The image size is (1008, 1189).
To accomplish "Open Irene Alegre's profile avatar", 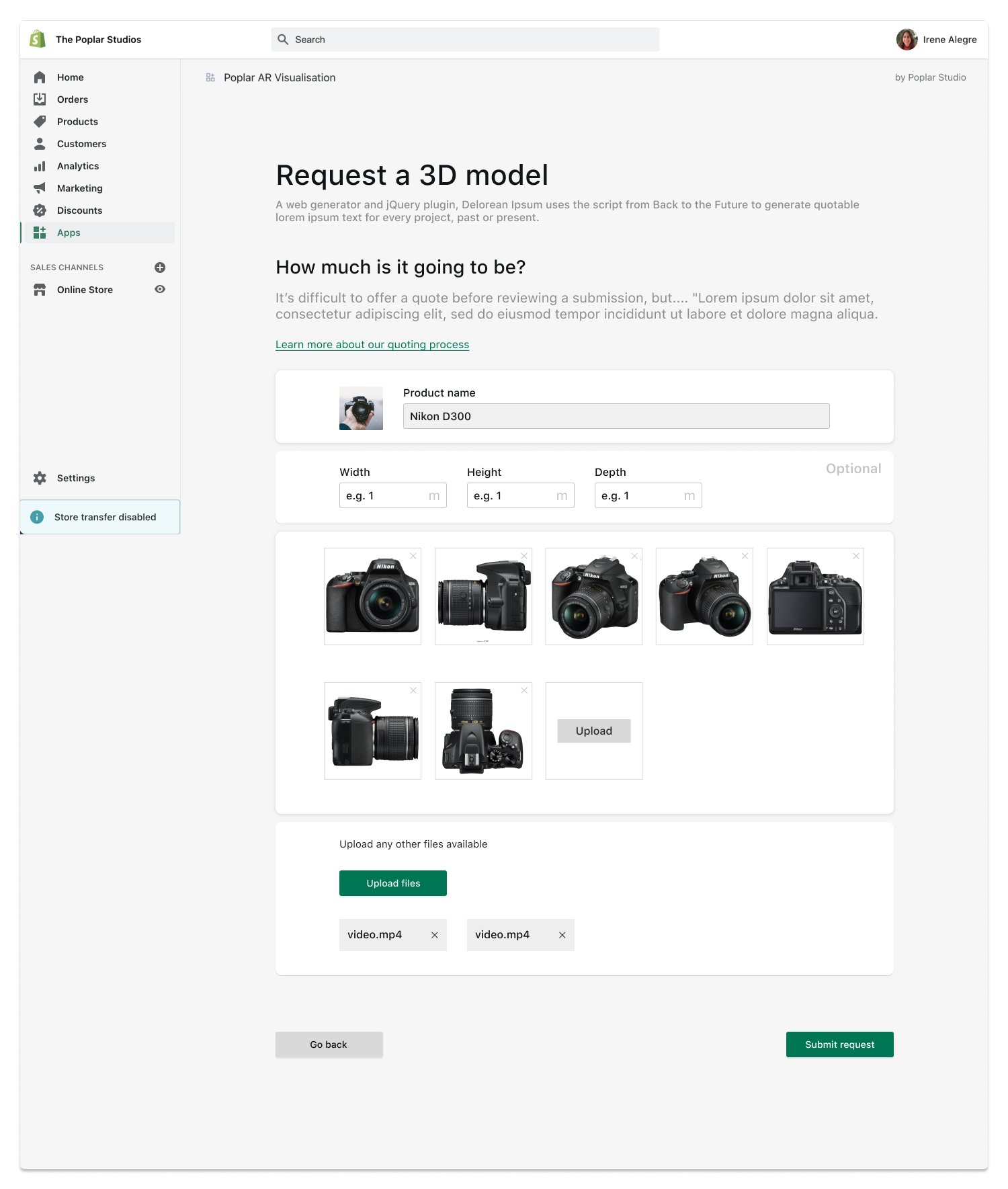I will coord(907,40).
